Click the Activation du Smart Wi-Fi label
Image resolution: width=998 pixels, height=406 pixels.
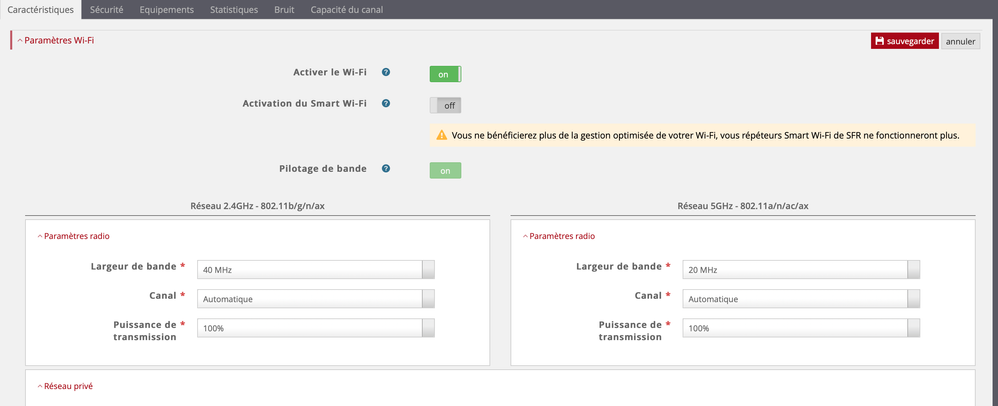pyautogui.click(x=305, y=103)
